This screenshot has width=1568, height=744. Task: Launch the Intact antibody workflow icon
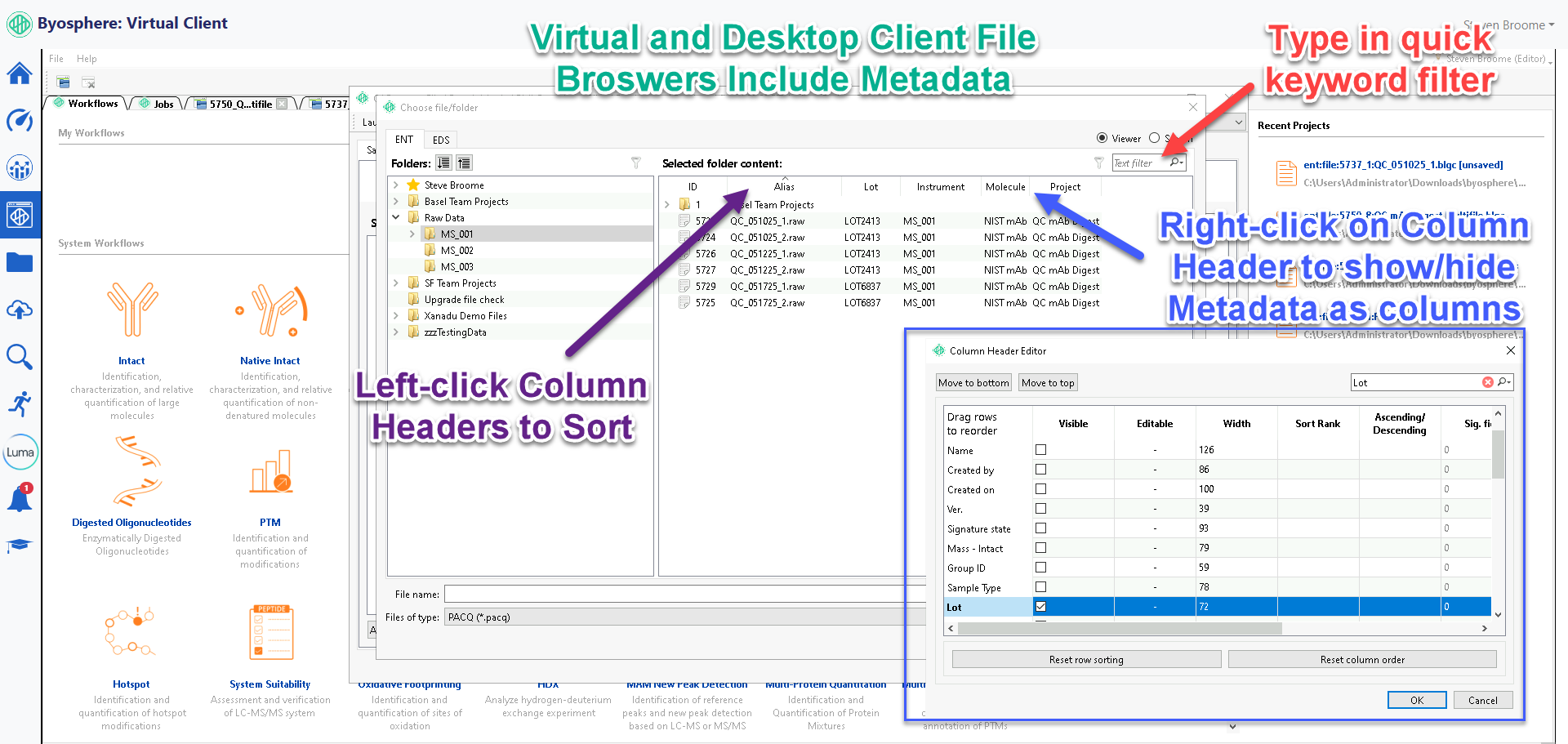[131, 310]
